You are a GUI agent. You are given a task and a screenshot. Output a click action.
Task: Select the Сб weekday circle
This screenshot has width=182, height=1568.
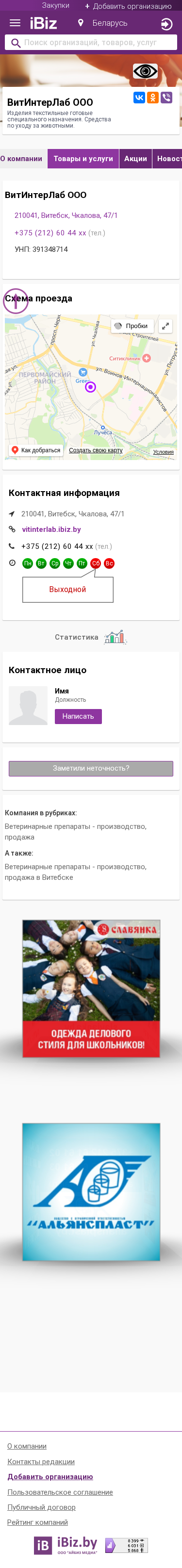(x=96, y=563)
